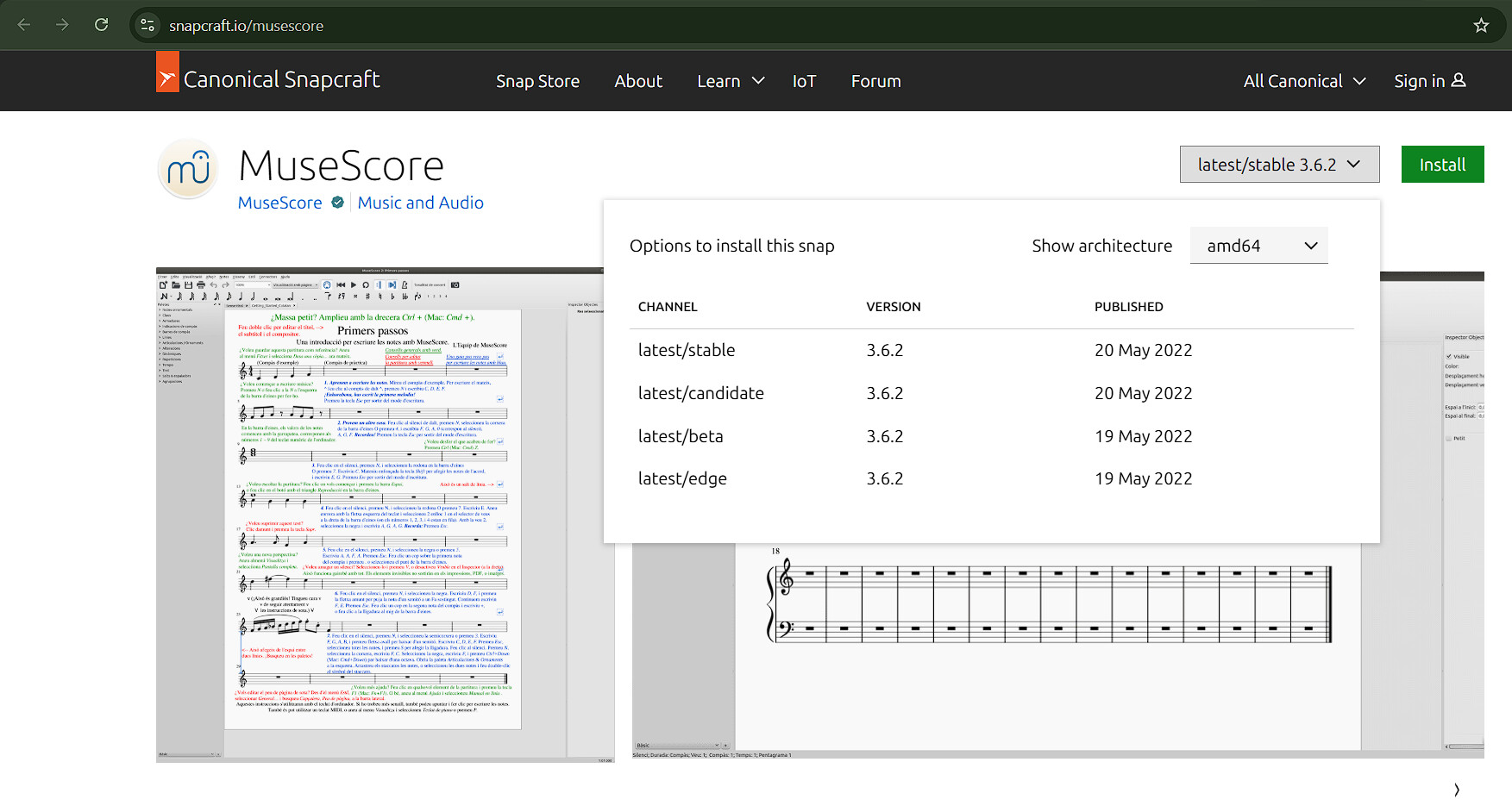Select the latest/beta channel row
Screen dimensions: 1512x812
(x=681, y=436)
